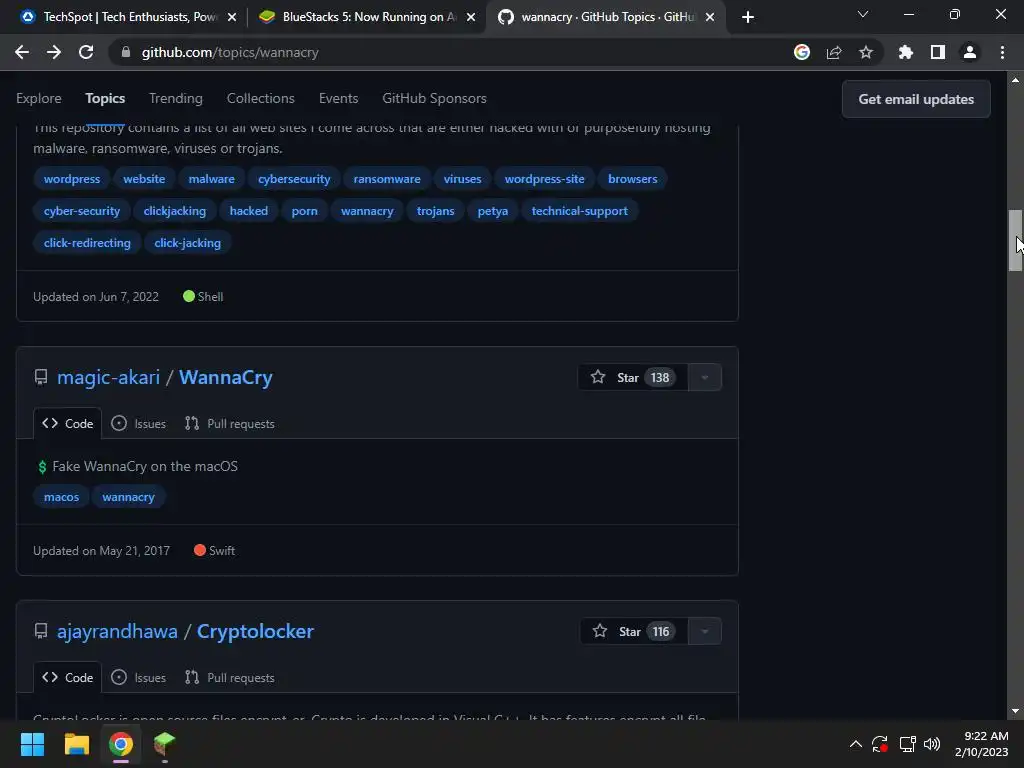Select Code tab of Cryptolocker repo
This screenshot has height=768, width=1024.
pyautogui.click(x=67, y=677)
